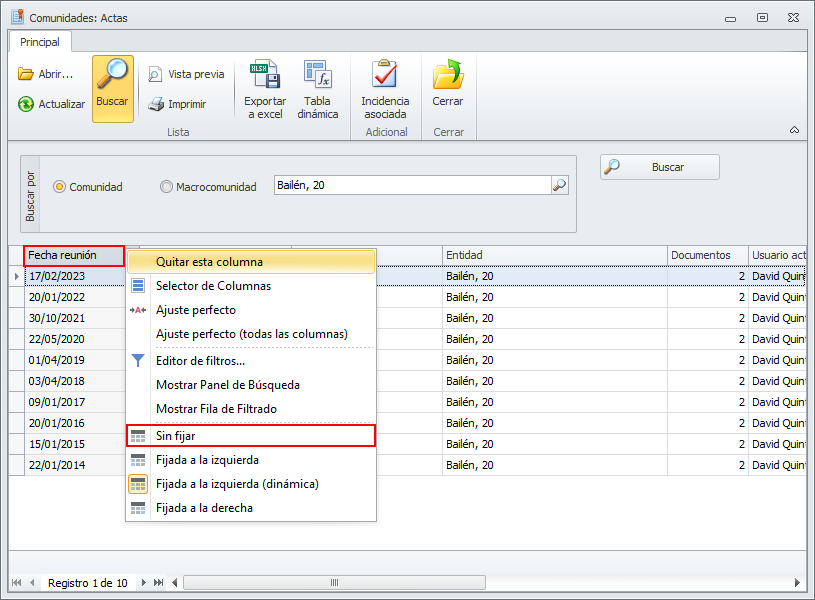Click the Abrir folder icon
815x600 pixels.
(x=26, y=74)
